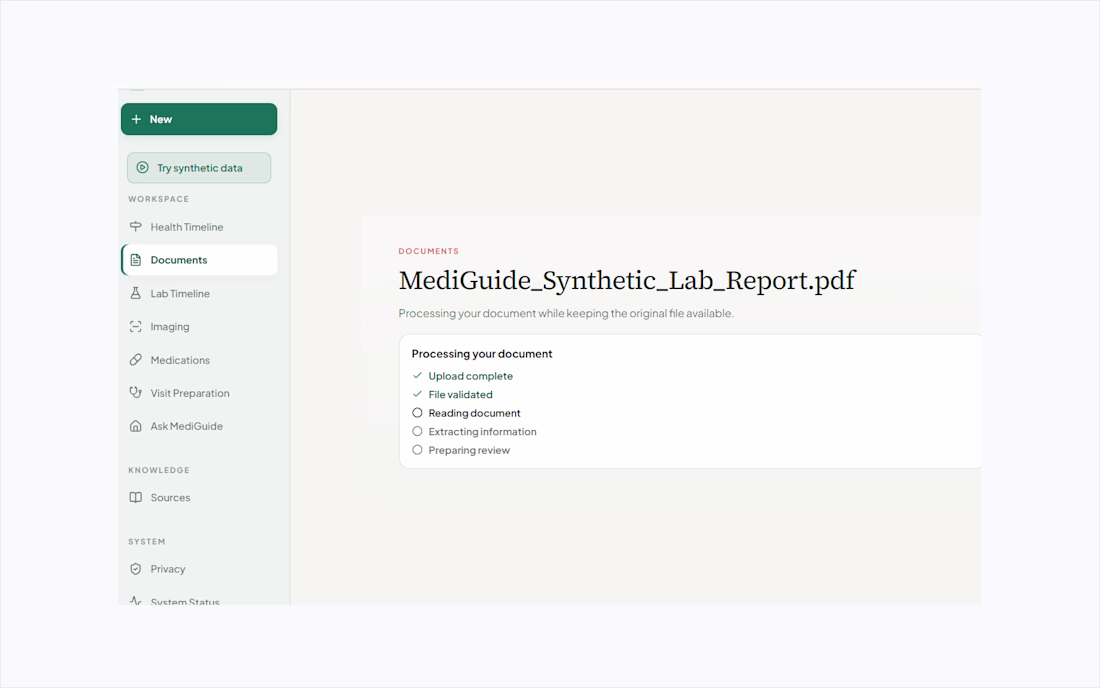Click the Extracting information step text
The width and height of the screenshot is (1100, 688).
click(x=483, y=431)
